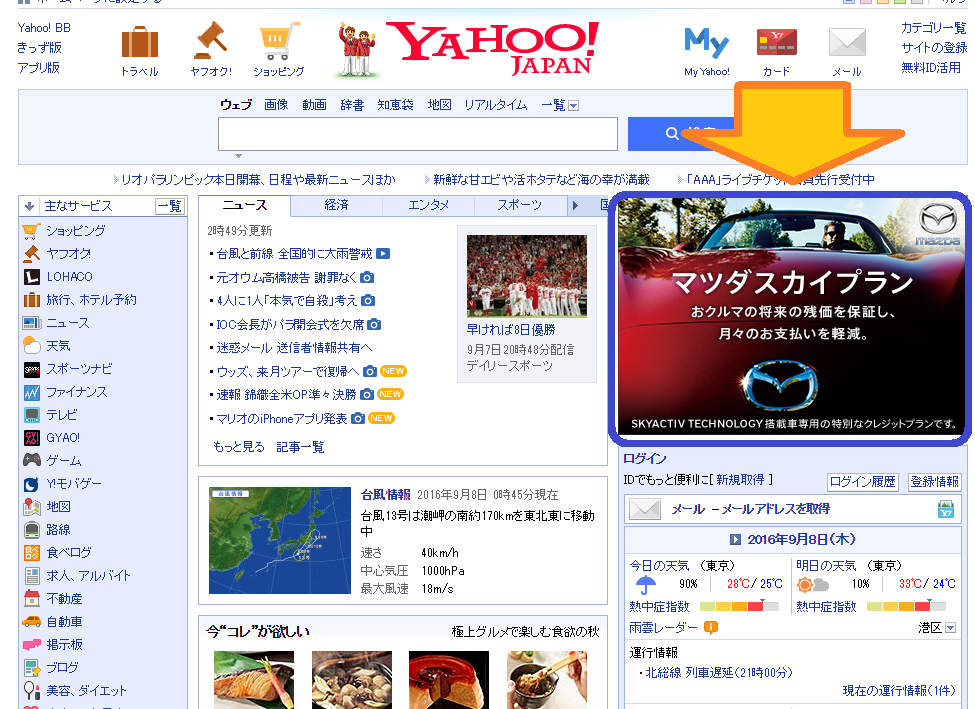This screenshot has width=975, height=709.
Task: Open the baseball team news thumbnail
Action: click(527, 276)
